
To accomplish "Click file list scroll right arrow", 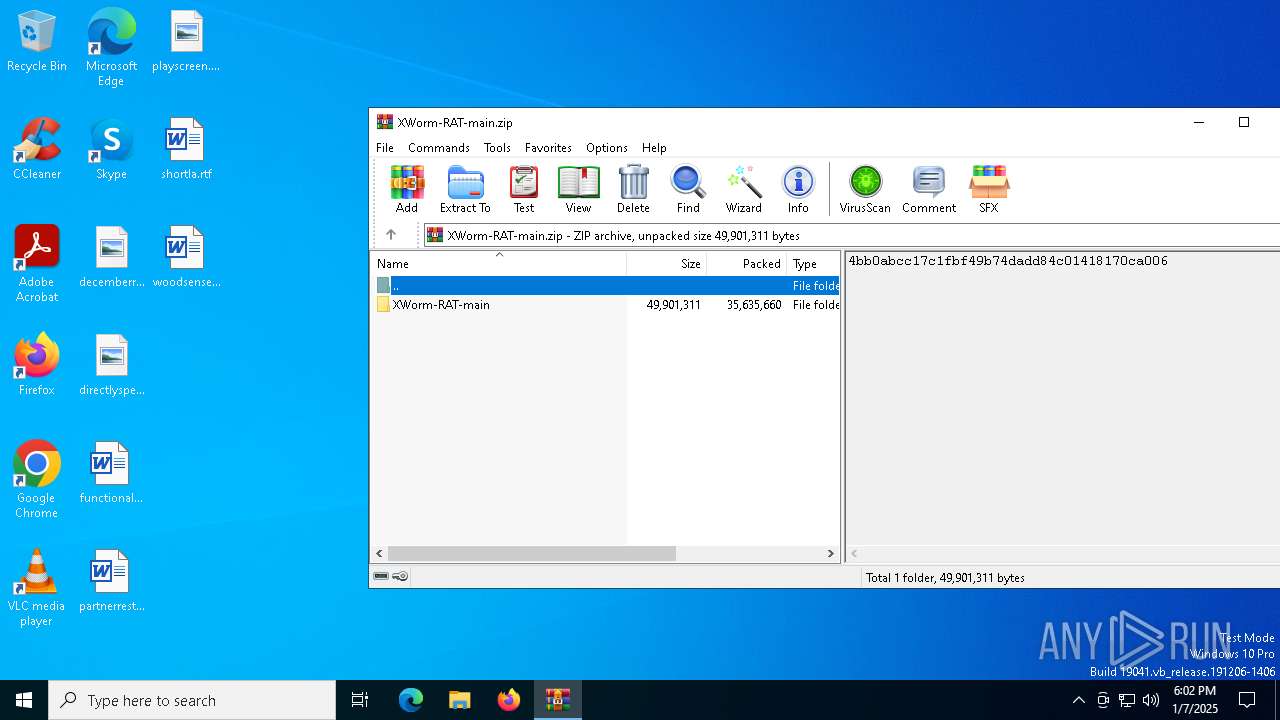I will [x=830, y=553].
